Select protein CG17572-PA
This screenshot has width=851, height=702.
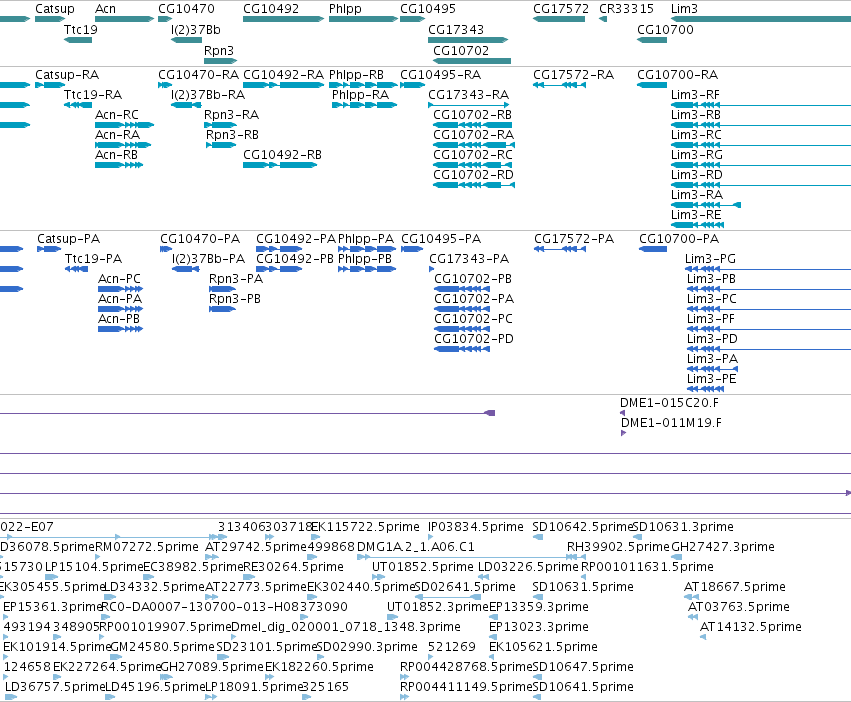tap(560, 249)
